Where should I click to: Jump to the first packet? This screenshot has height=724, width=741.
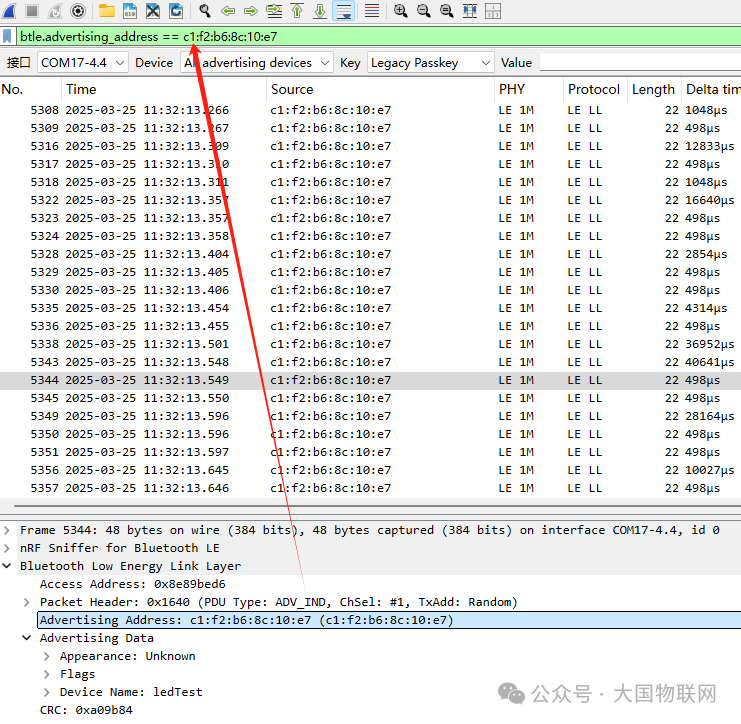tap(297, 10)
